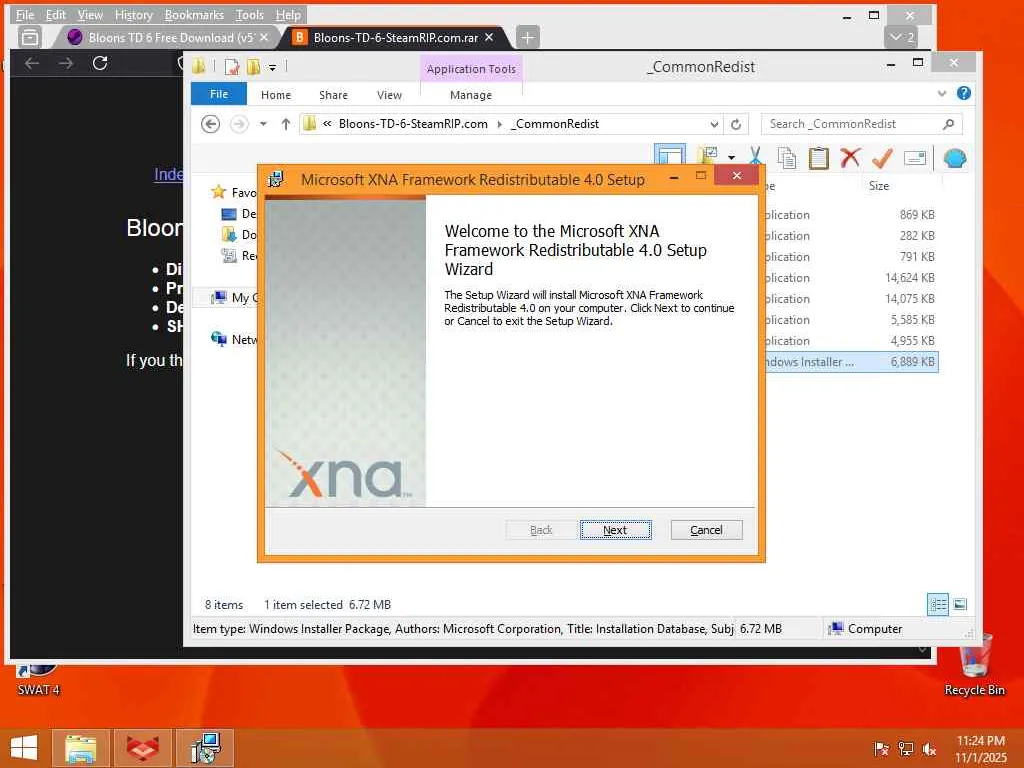The height and width of the screenshot is (768, 1024).
Task: Open Firefox Tools menu
Action: 249,14
